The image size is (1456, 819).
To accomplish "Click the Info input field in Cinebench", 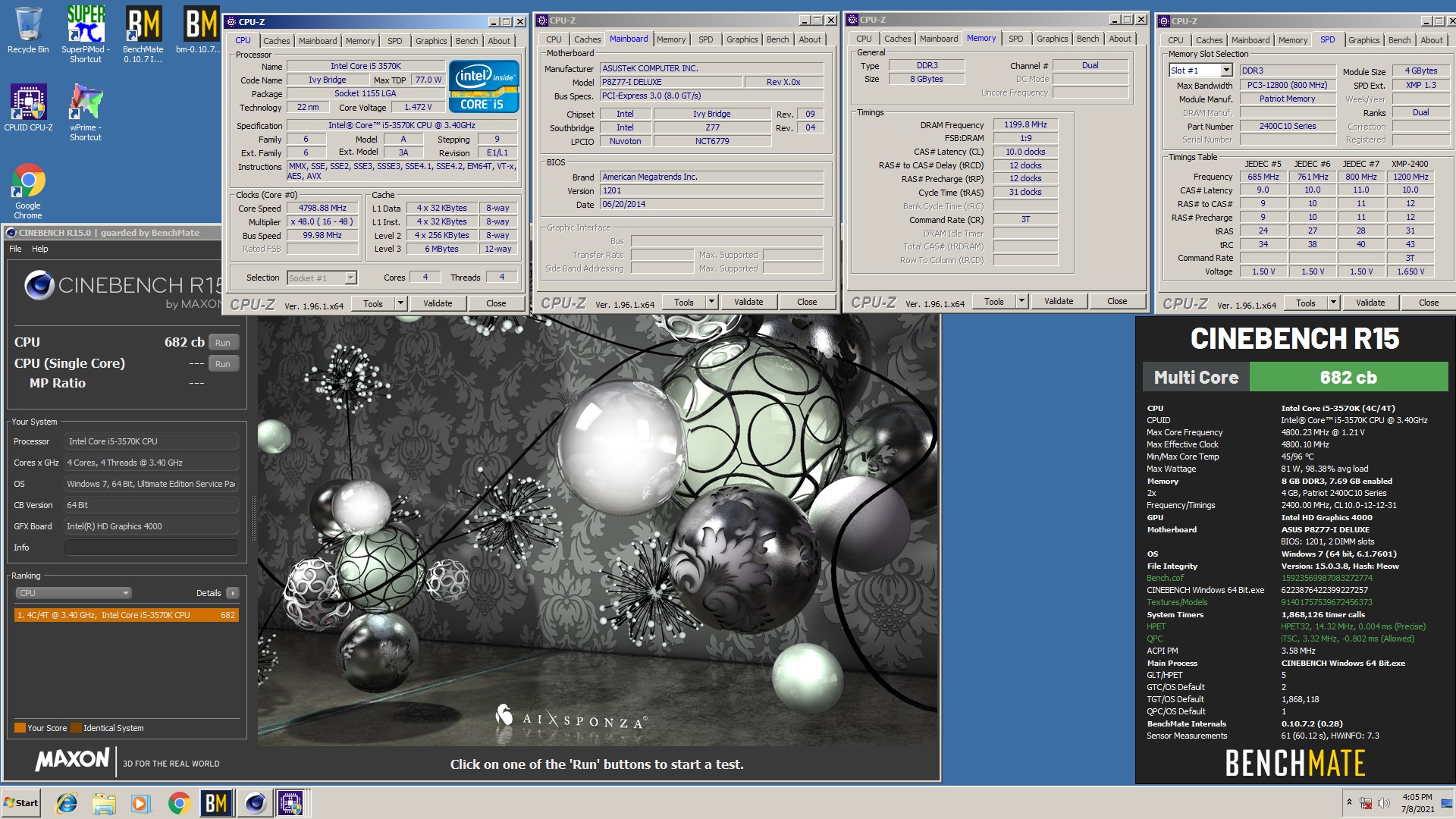I will (152, 548).
